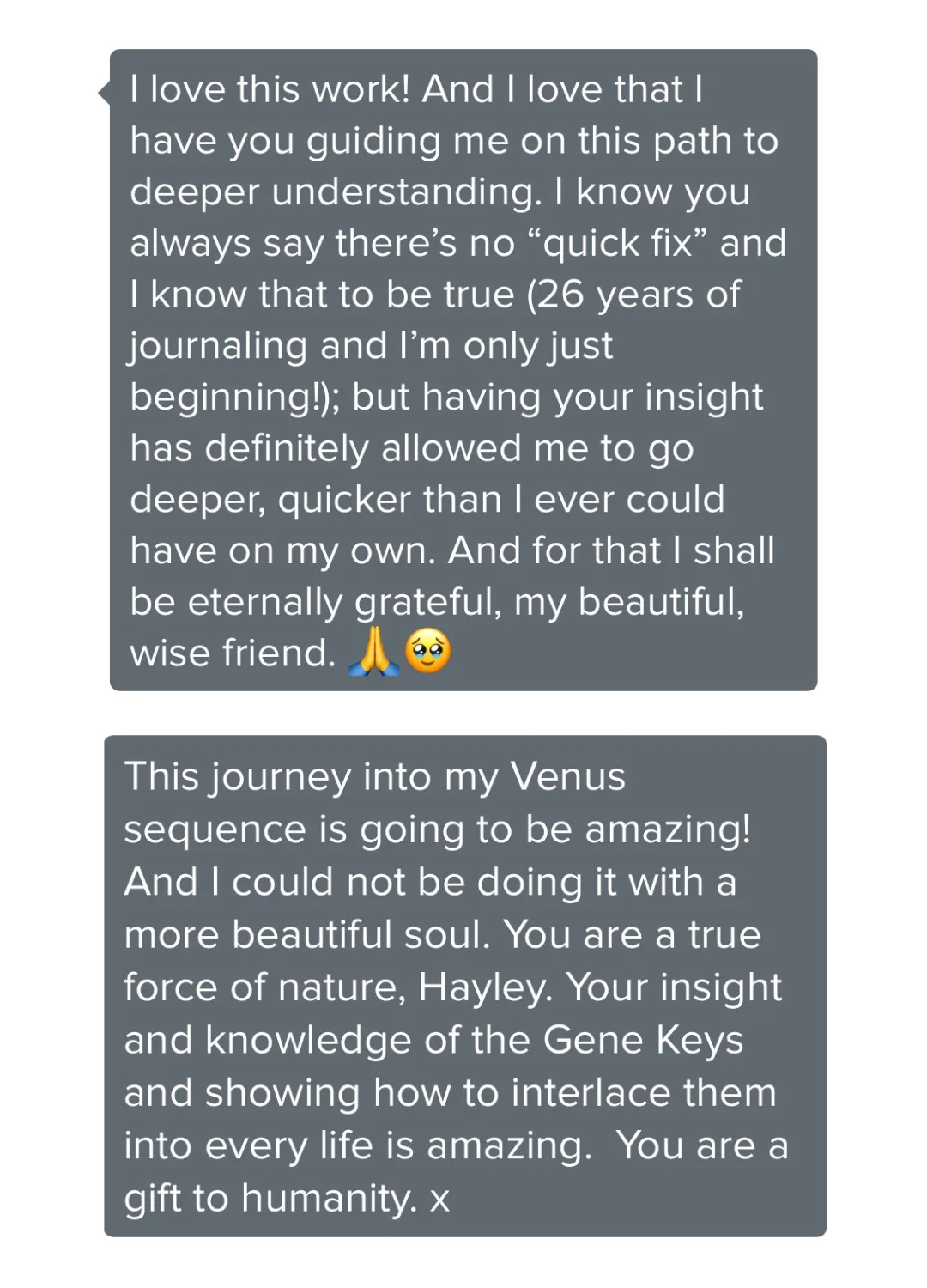Tap the words 'wise friend.' before the emojis
The image size is (927, 1288).
coord(233,653)
